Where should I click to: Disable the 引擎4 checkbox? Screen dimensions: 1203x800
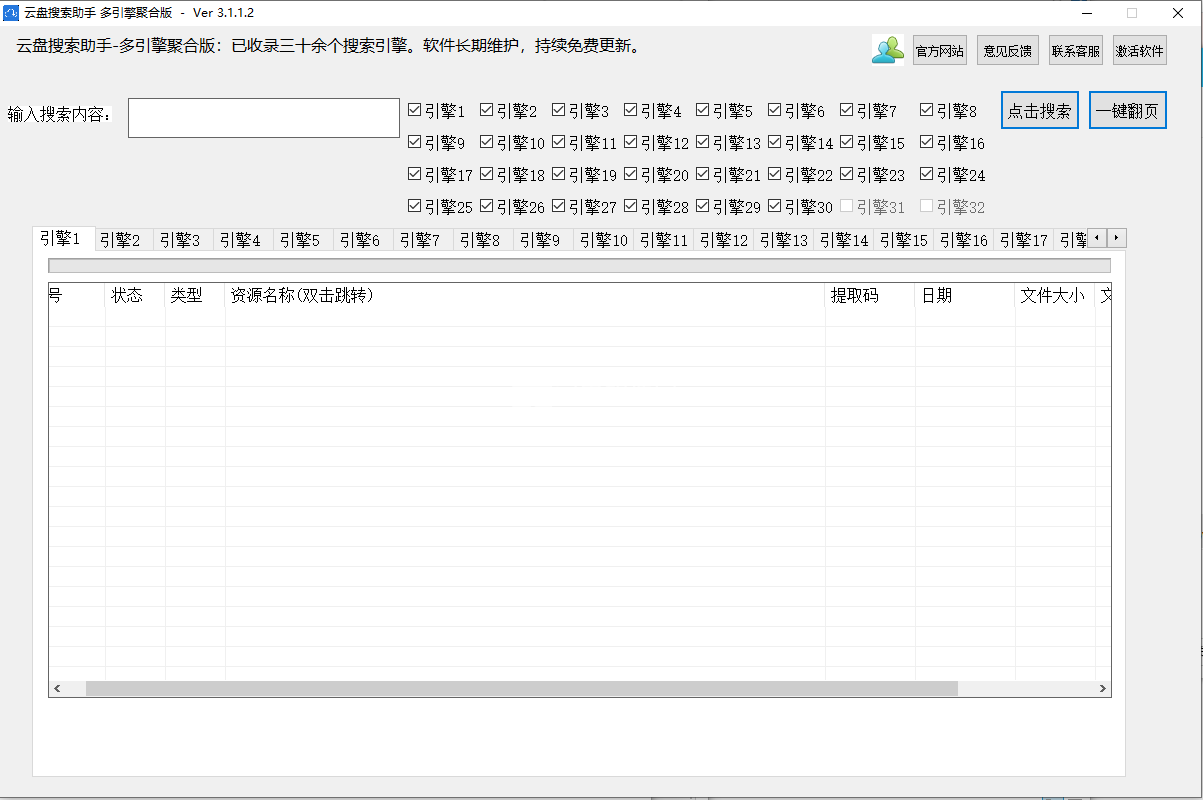point(631,110)
